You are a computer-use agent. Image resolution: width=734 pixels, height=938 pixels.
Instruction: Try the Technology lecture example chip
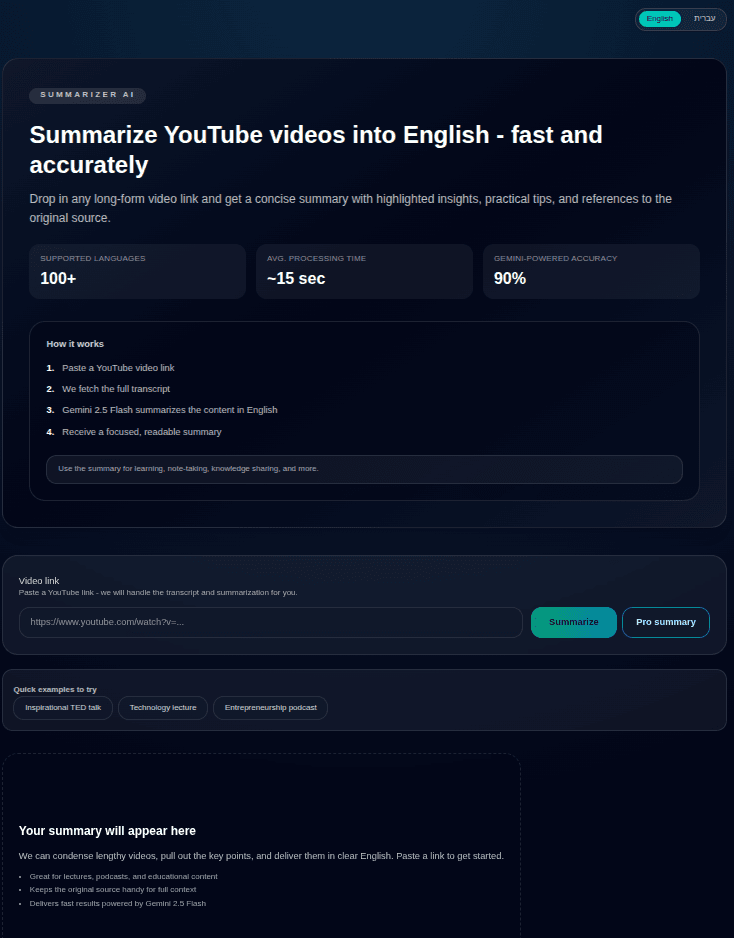click(x=162, y=707)
